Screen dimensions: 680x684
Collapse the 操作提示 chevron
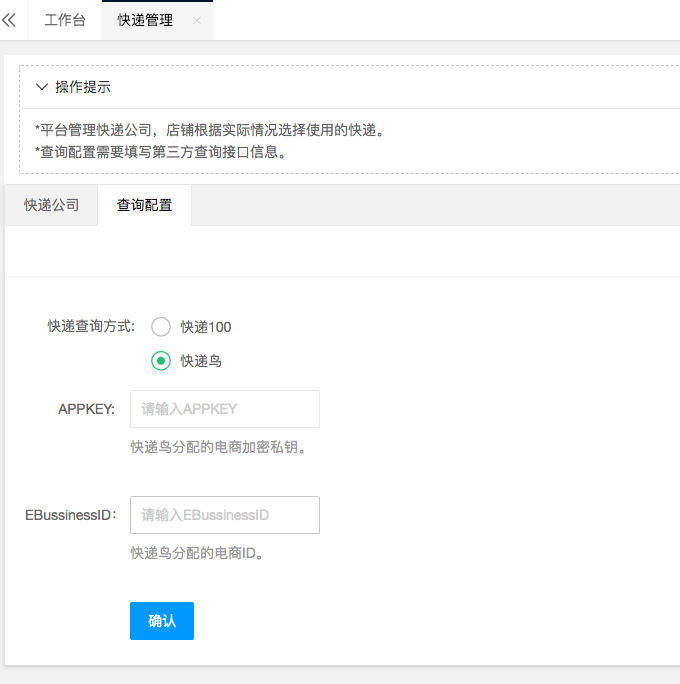pos(42,87)
